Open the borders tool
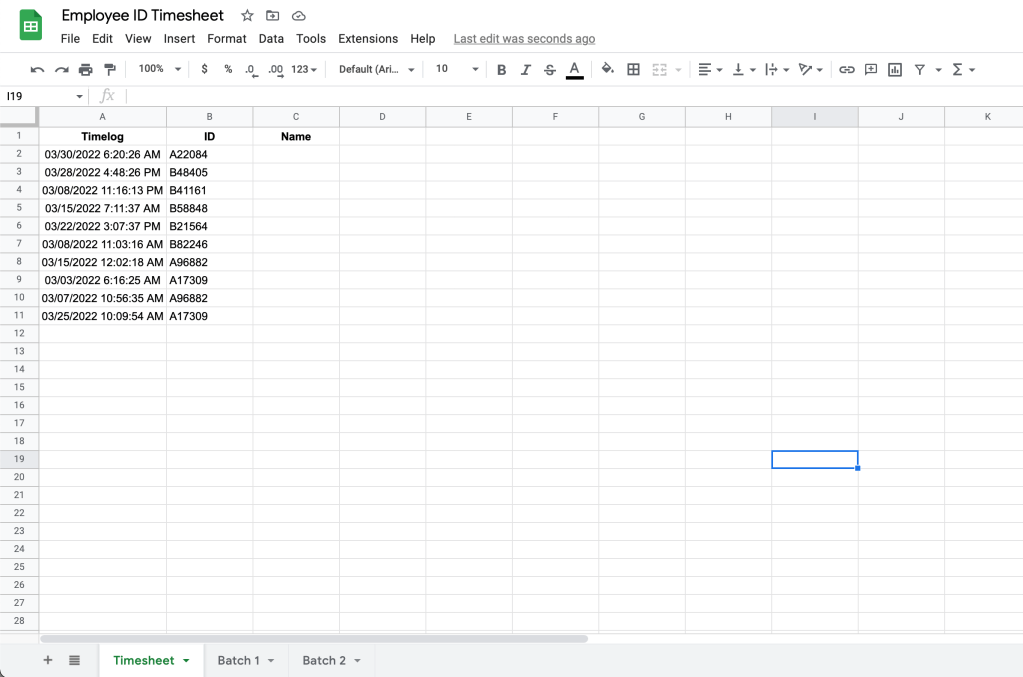 click(x=633, y=69)
